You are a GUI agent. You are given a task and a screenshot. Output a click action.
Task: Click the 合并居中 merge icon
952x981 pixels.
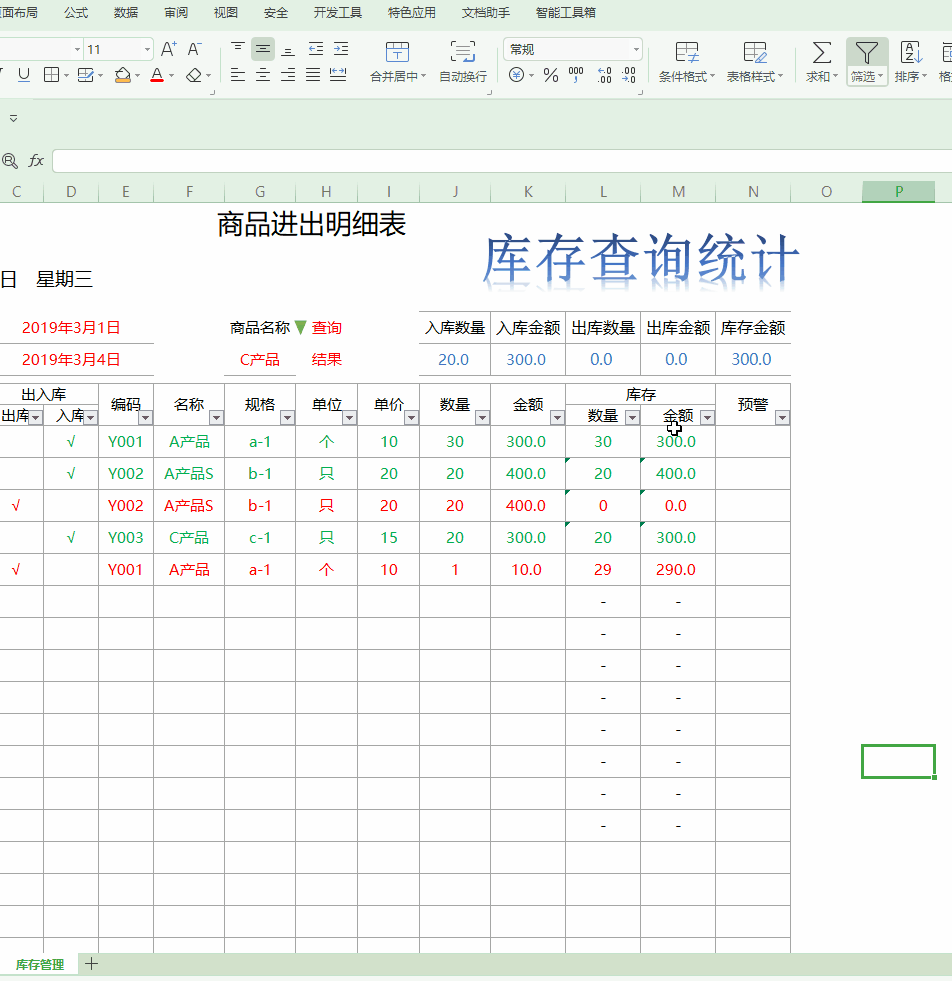pos(397,53)
